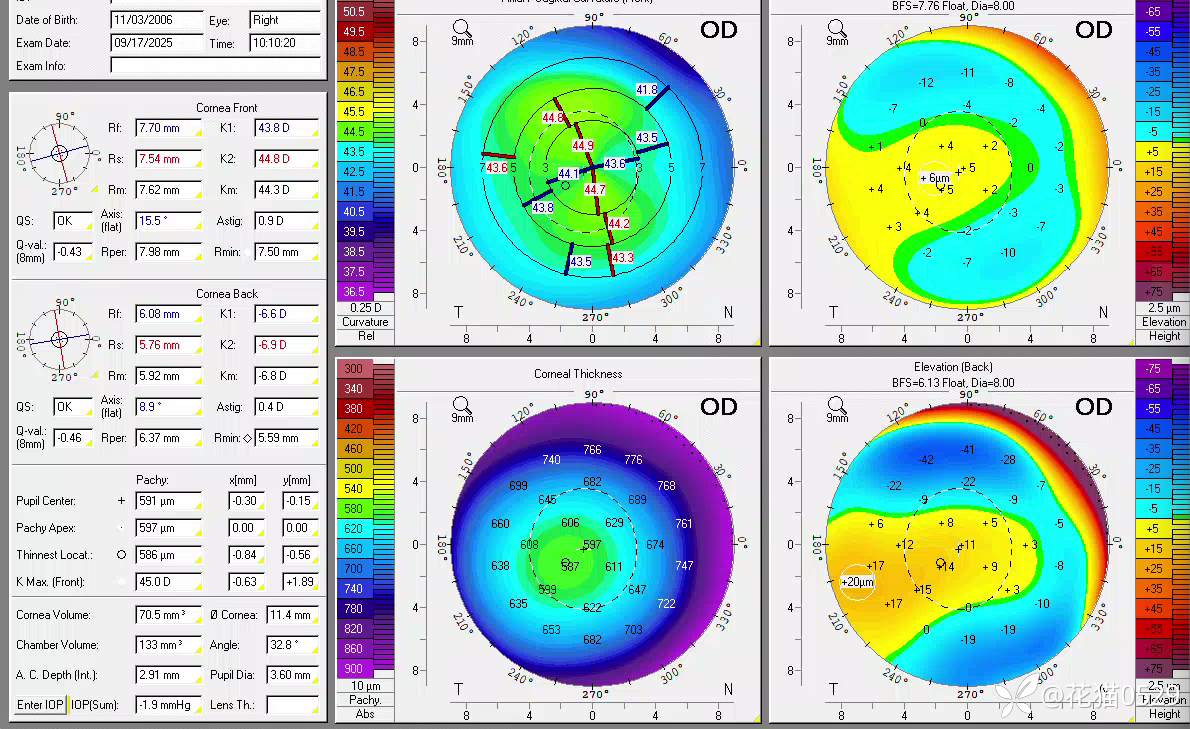
Task: Click the magnifier on the Elevation (Back) map
Action: coord(838,406)
